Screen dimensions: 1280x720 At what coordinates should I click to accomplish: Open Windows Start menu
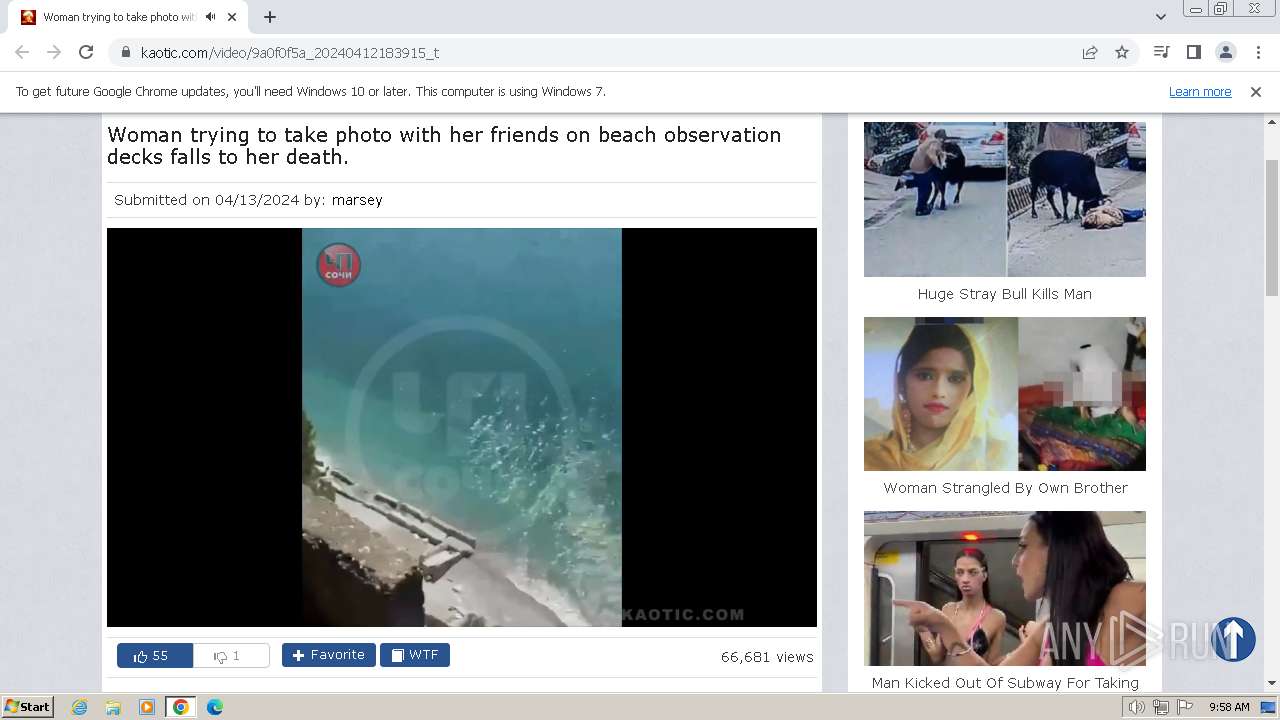[x=27, y=707]
